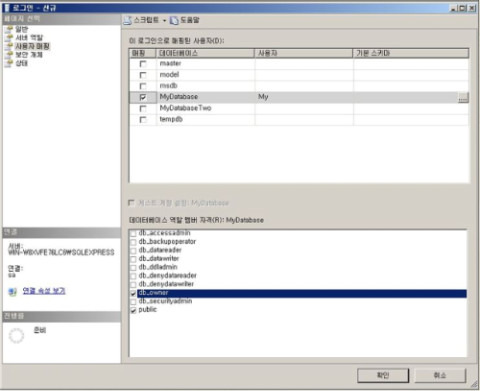The width and height of the screenshot is (480, 391).
Task: Select the 사용자 매핑 page
Action: 32,46
